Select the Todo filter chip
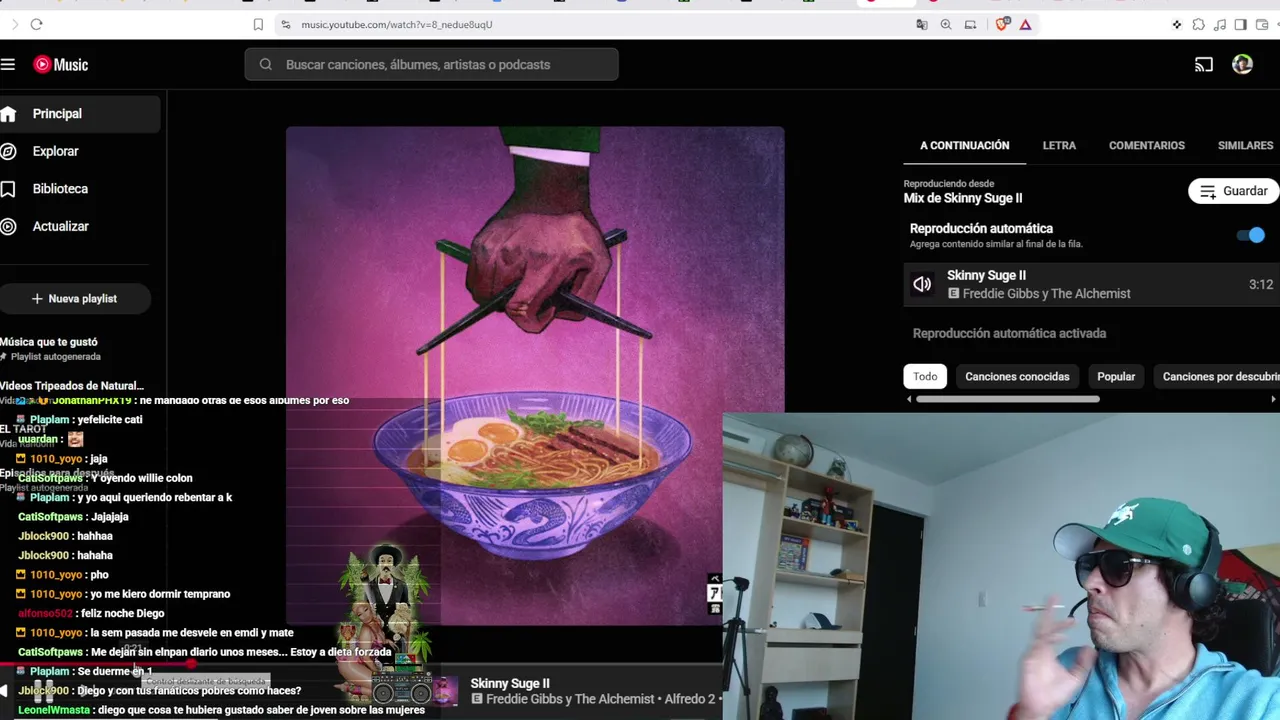The image size is (1280, 720). (925, 377)
